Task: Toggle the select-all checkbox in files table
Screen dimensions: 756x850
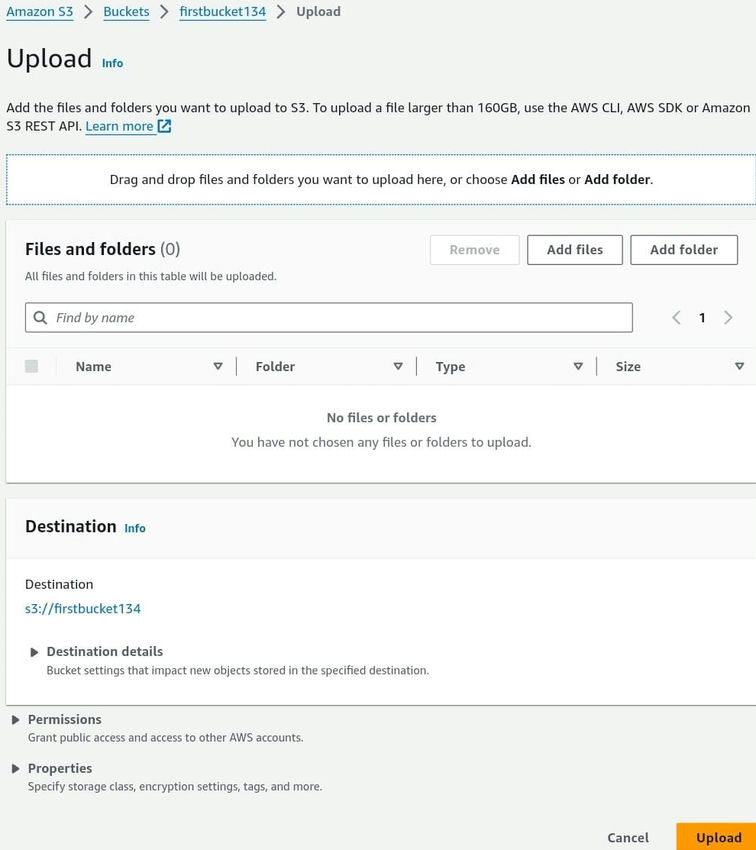Action: click(x=30, y=366)
